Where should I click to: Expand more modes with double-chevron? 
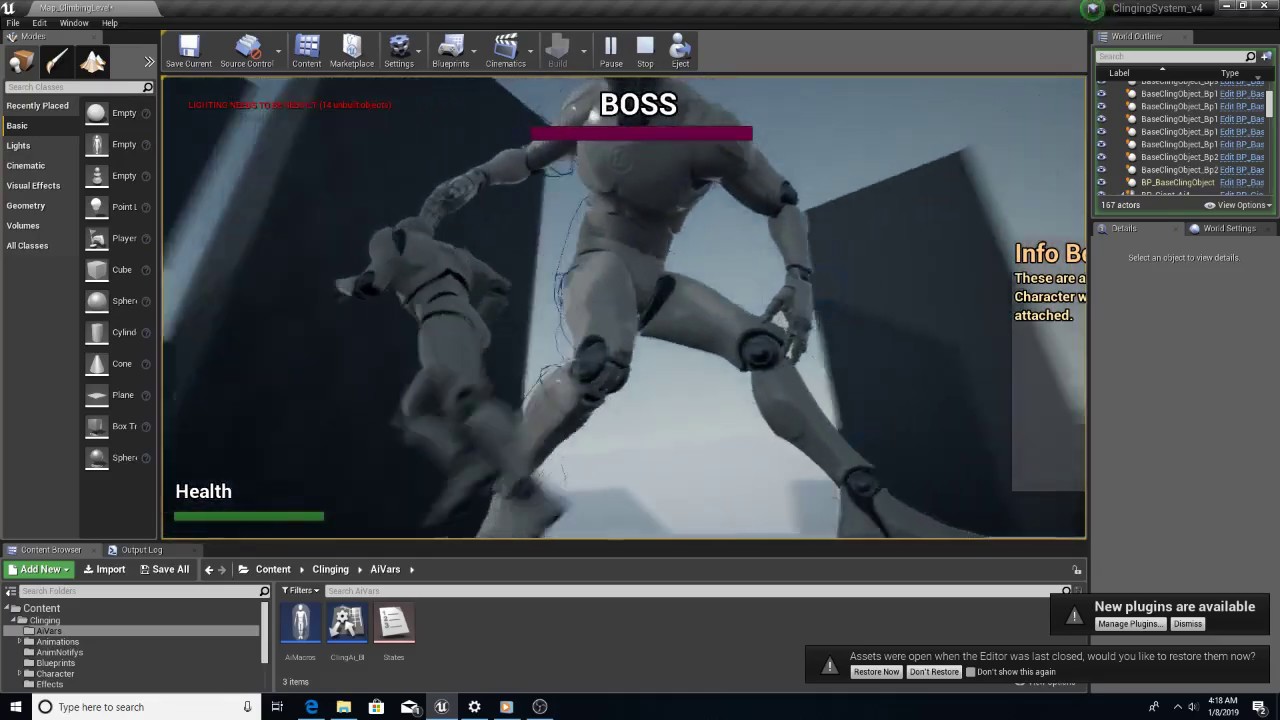(x=149, y=62)
